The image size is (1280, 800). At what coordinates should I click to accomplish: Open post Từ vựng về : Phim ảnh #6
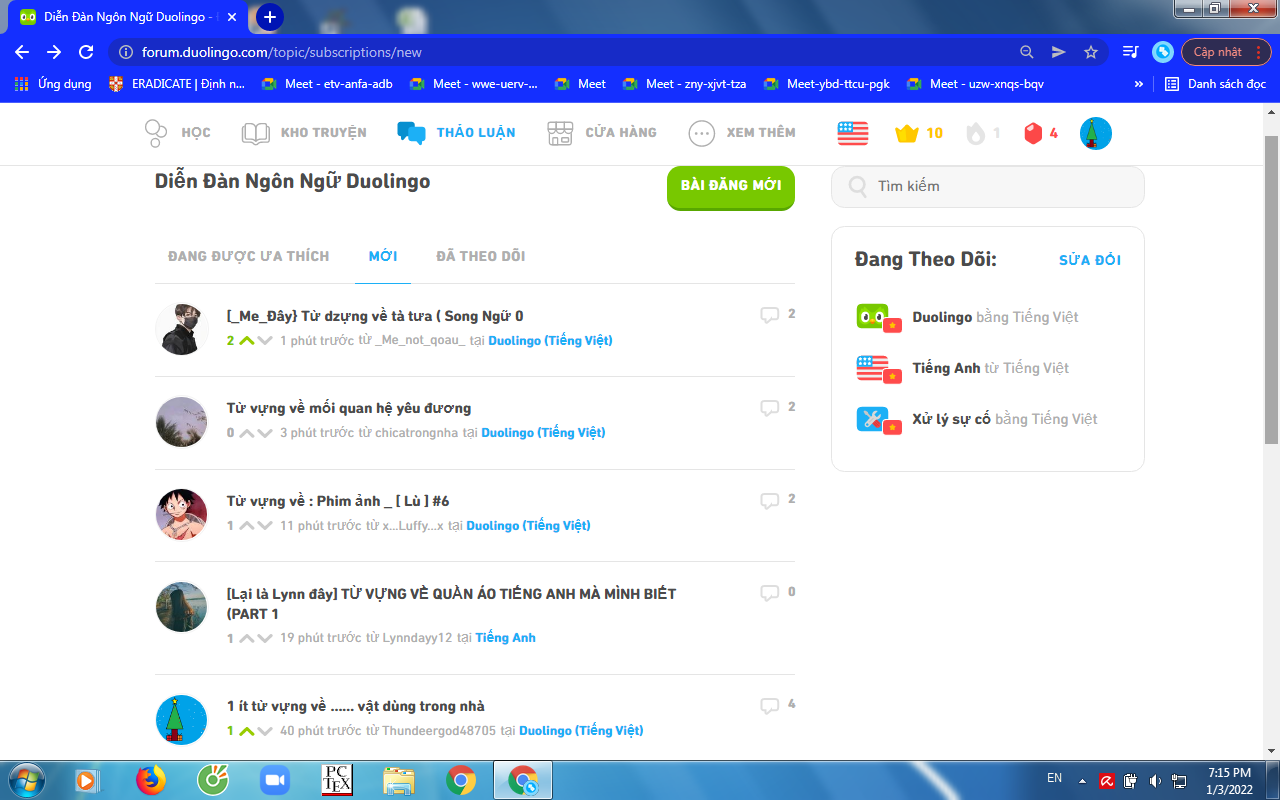(x=338, y=501)
